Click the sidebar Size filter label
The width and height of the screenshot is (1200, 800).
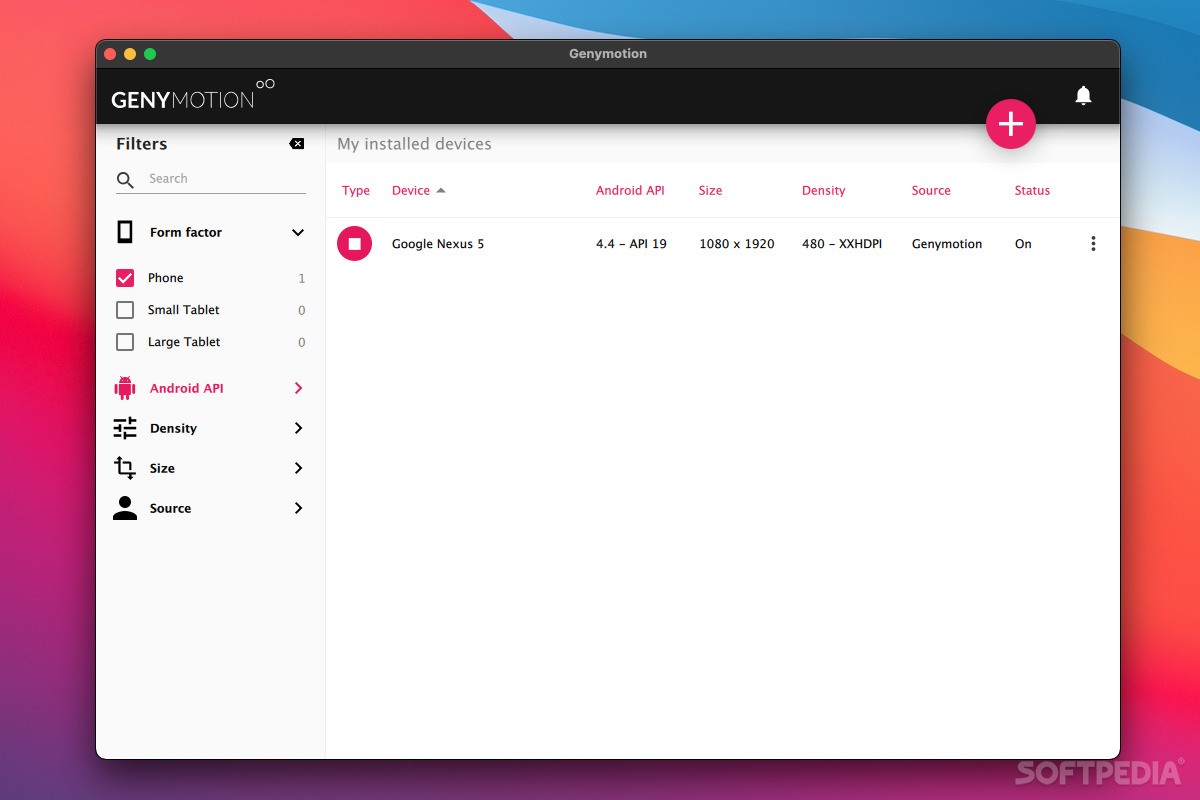[x=162, y=468]
